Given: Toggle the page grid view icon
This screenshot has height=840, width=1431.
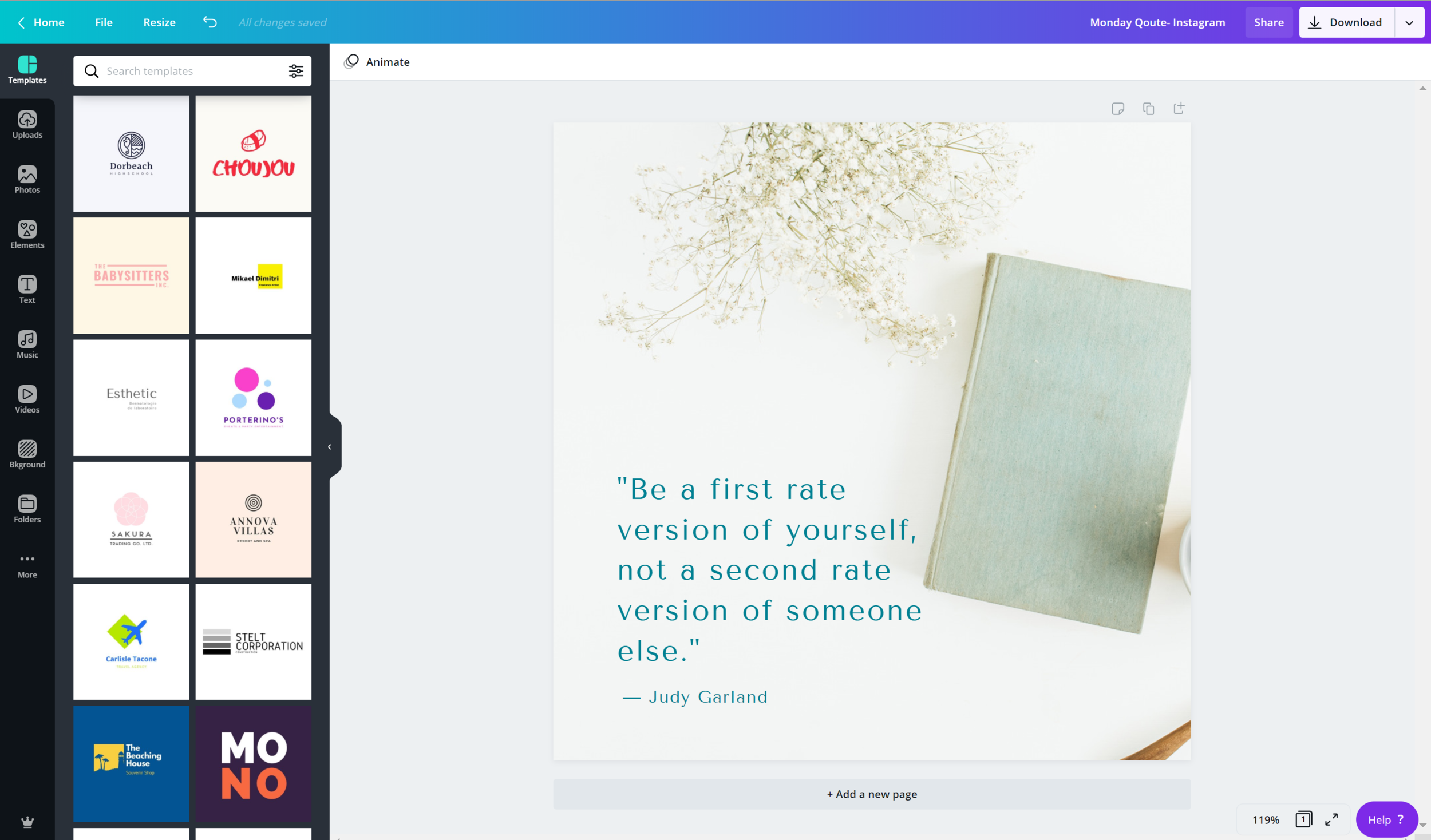Looking at the screenshot, I should tap(1303, 819).
